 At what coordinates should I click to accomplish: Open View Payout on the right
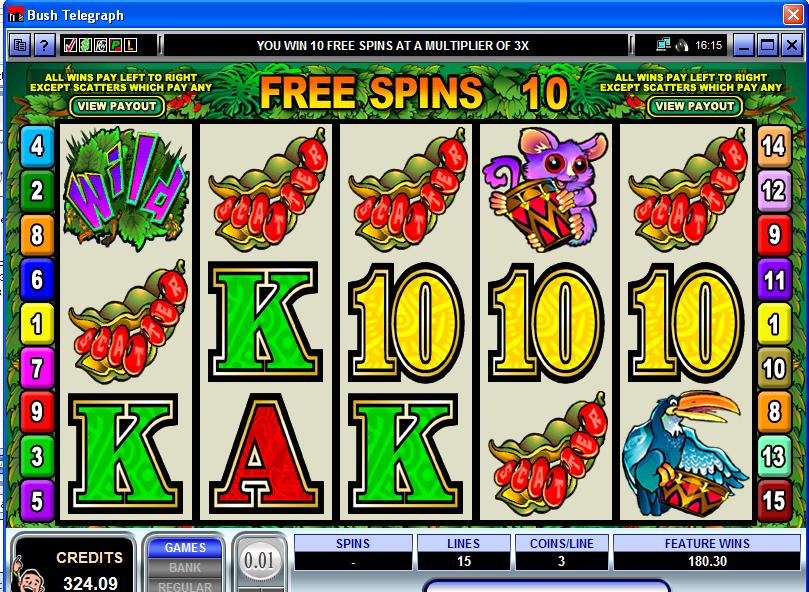(x=694, y=106)
